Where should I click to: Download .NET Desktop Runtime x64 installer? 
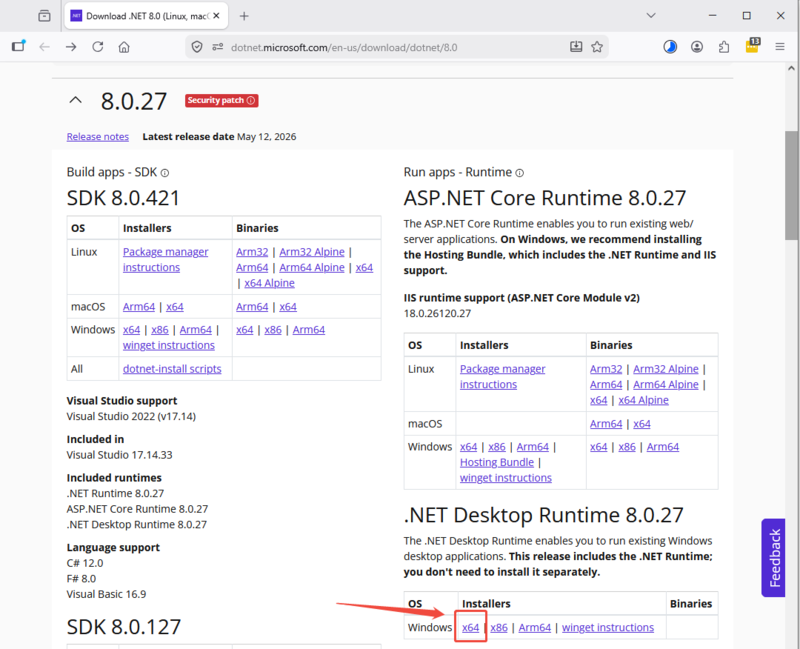tap(470, 628)
